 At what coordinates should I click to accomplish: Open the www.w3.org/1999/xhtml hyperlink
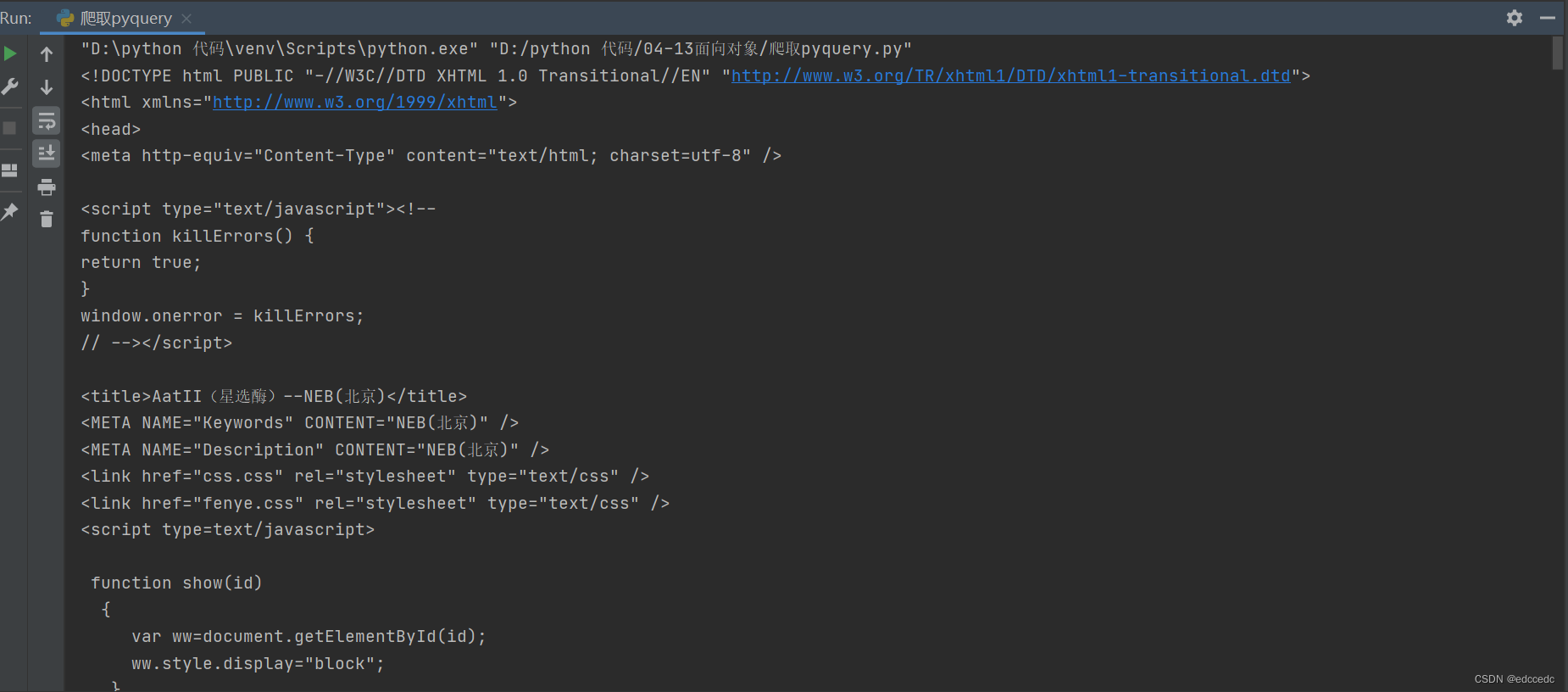pos(354,102)
